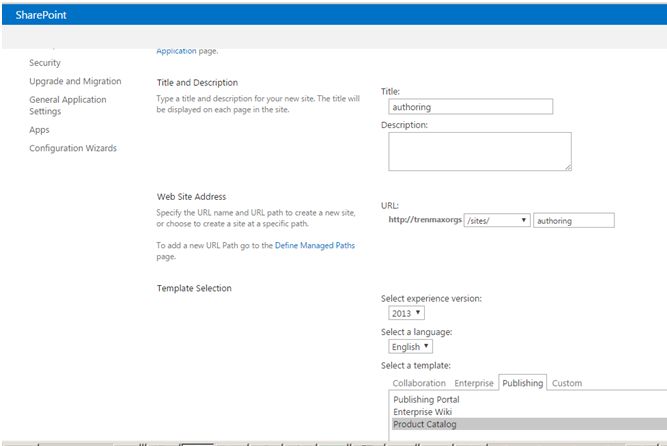
Task: Open the Apps section
Action: coord(39,130)
